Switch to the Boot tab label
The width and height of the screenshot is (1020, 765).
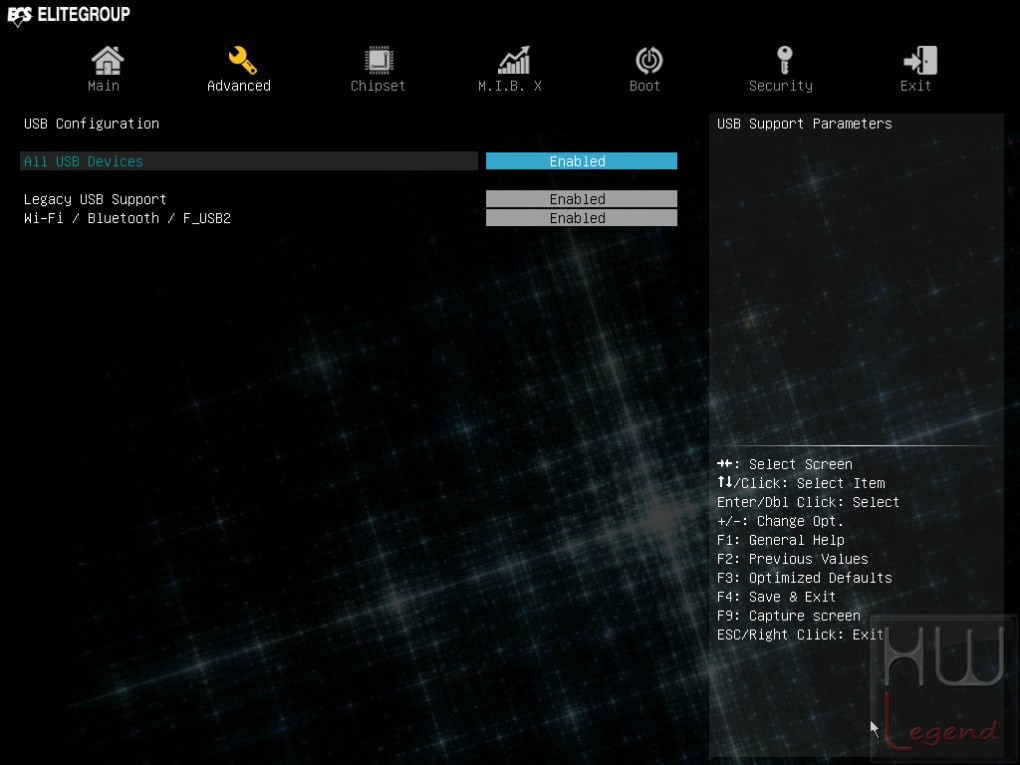tap(645, 86)
